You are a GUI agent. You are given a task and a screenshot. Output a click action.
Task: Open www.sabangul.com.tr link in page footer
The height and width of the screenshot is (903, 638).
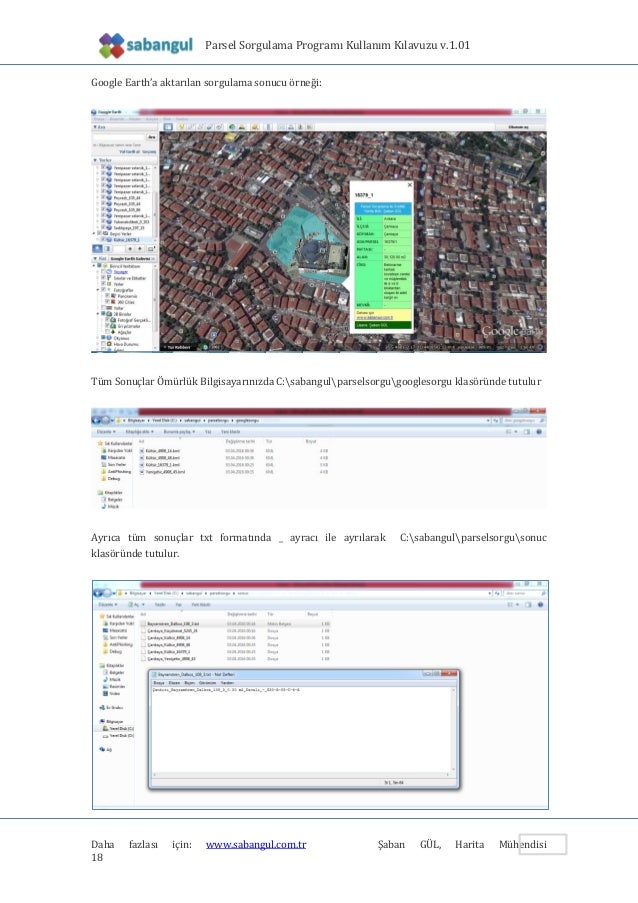256,844
